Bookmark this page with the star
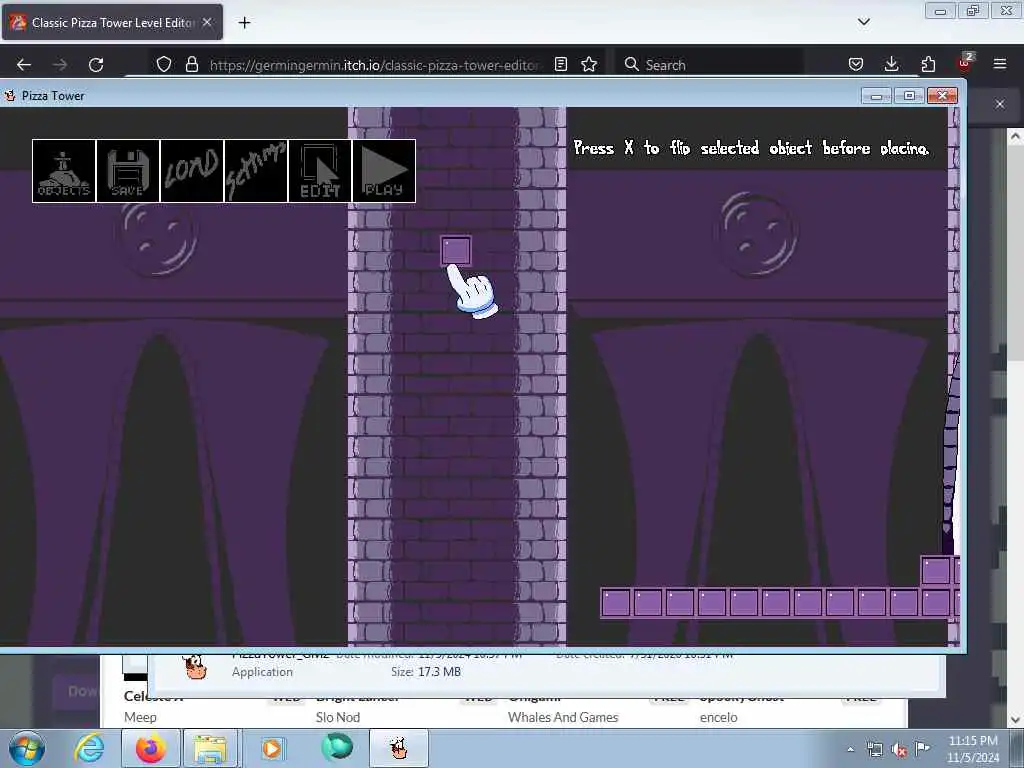This screenshot has width=1024, height=768. 589,64
